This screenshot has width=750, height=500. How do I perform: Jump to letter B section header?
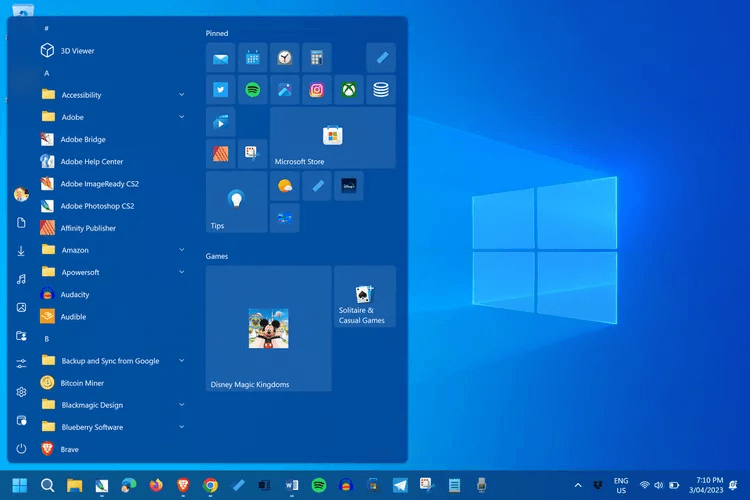46,339
